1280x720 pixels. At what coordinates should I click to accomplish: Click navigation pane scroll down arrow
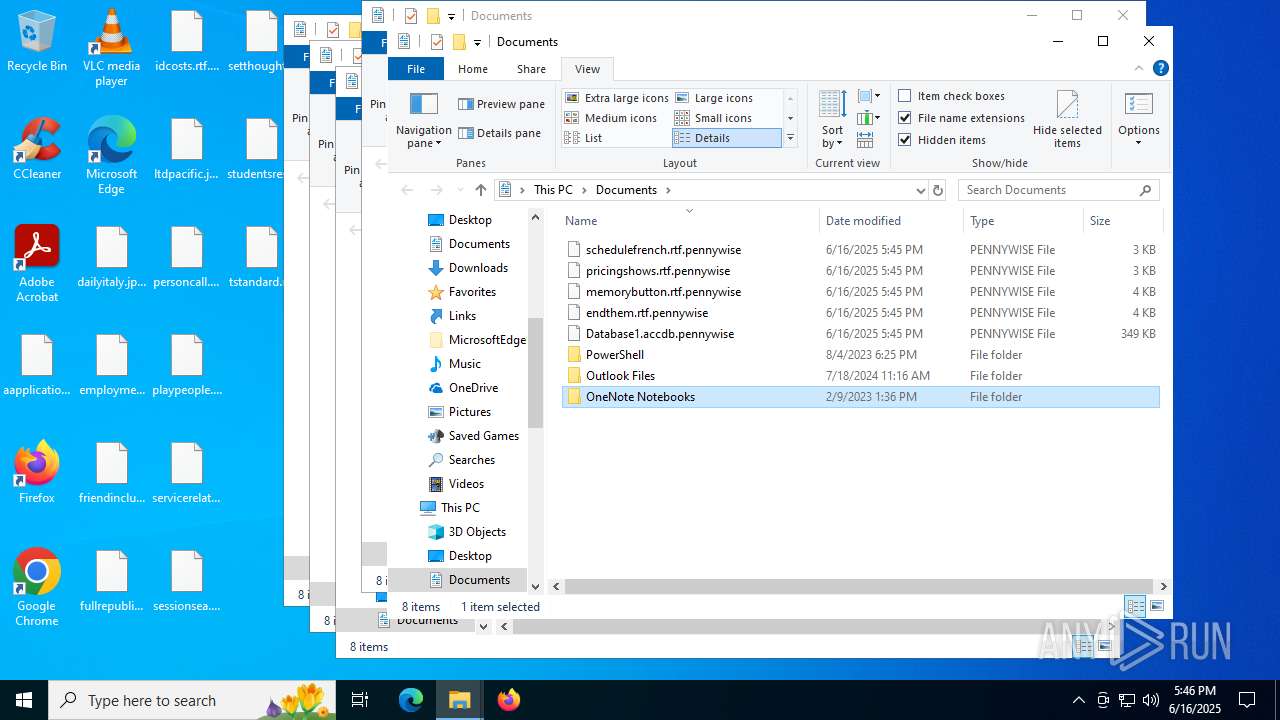coord(535,587)
